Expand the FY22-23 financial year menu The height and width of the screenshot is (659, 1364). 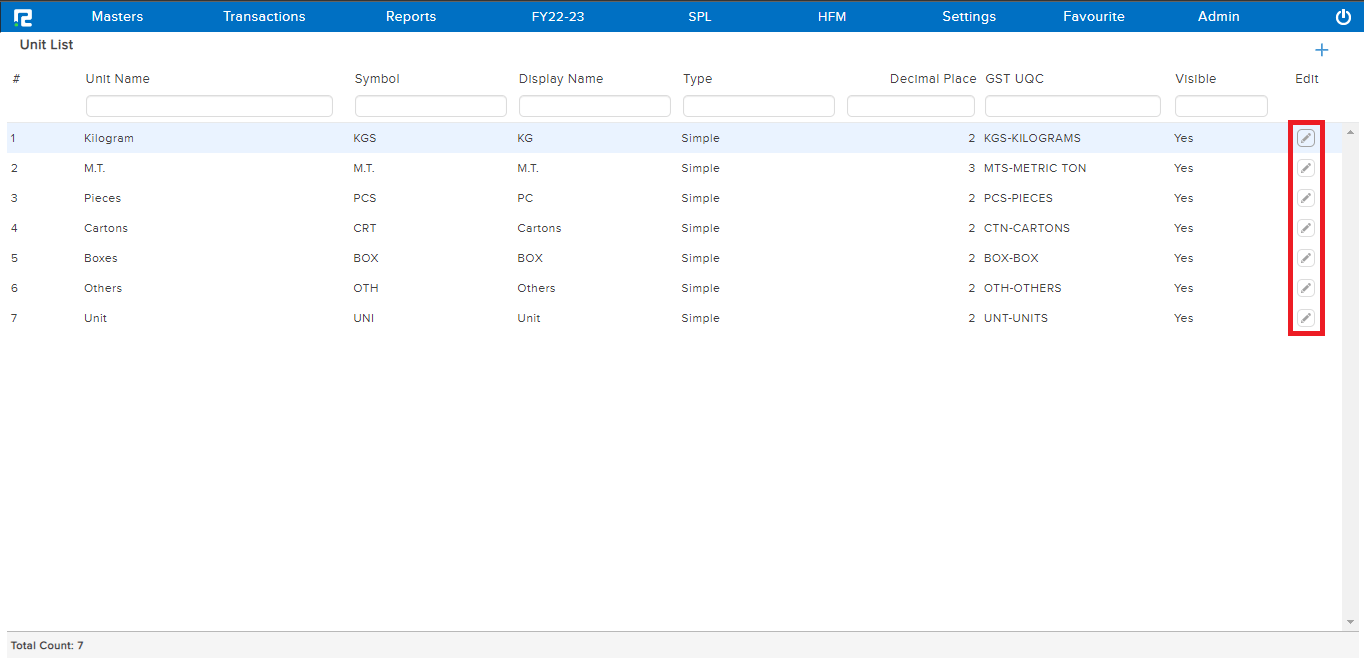point(558,17)
